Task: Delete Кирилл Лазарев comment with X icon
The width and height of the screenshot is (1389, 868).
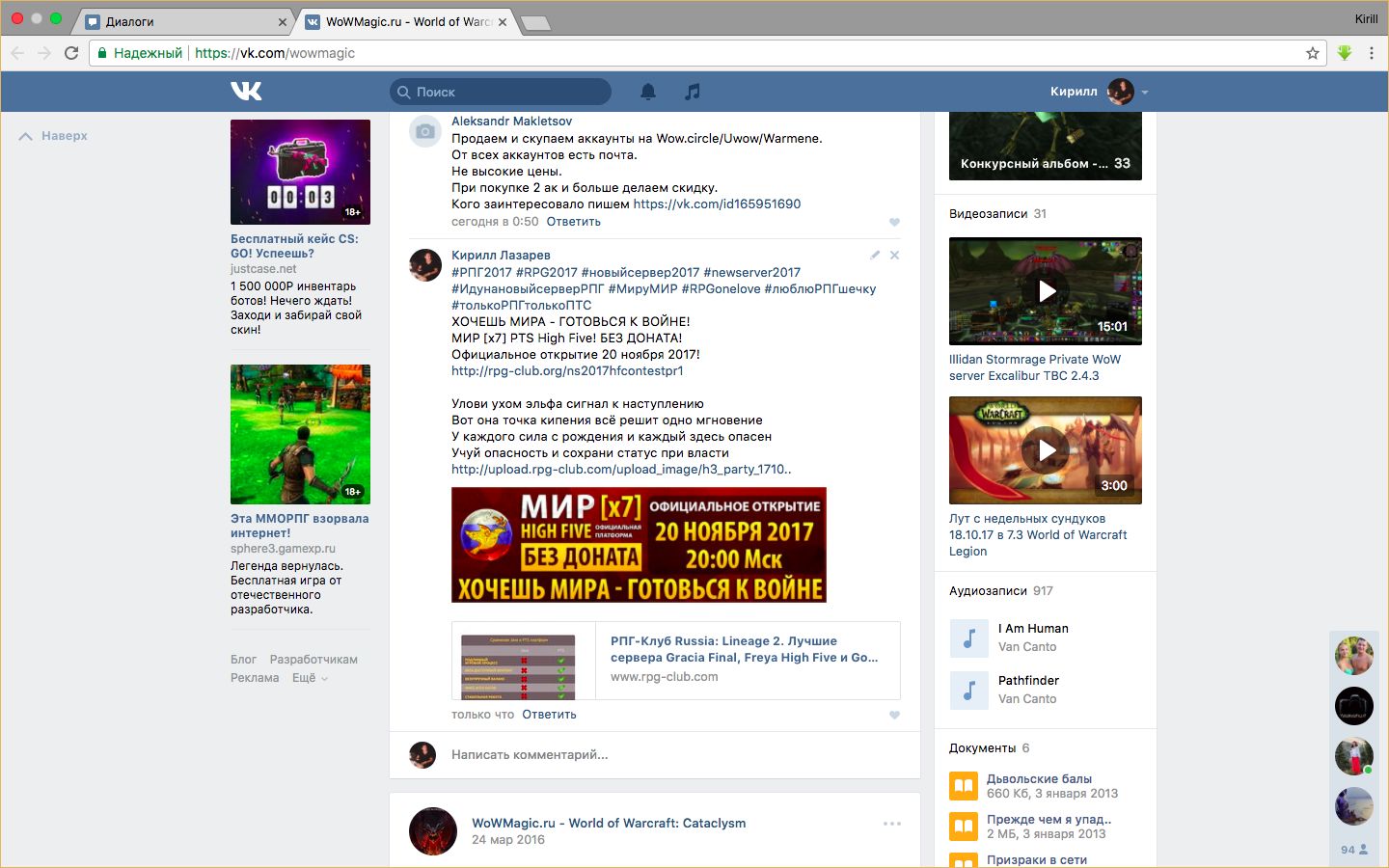Action: pyautogui.click(x=894, y=256)
